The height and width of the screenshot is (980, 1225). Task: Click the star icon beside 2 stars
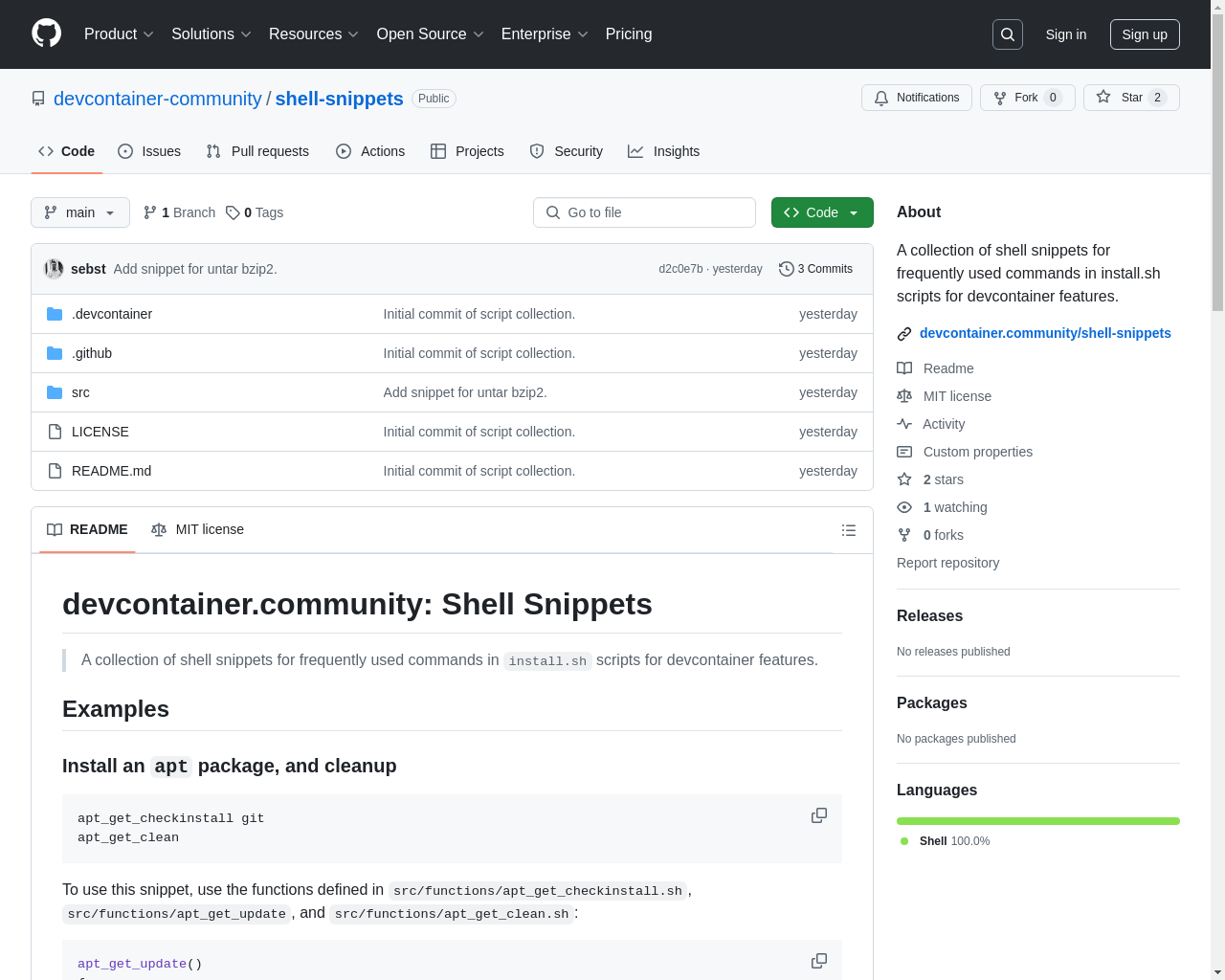[904, 479]
